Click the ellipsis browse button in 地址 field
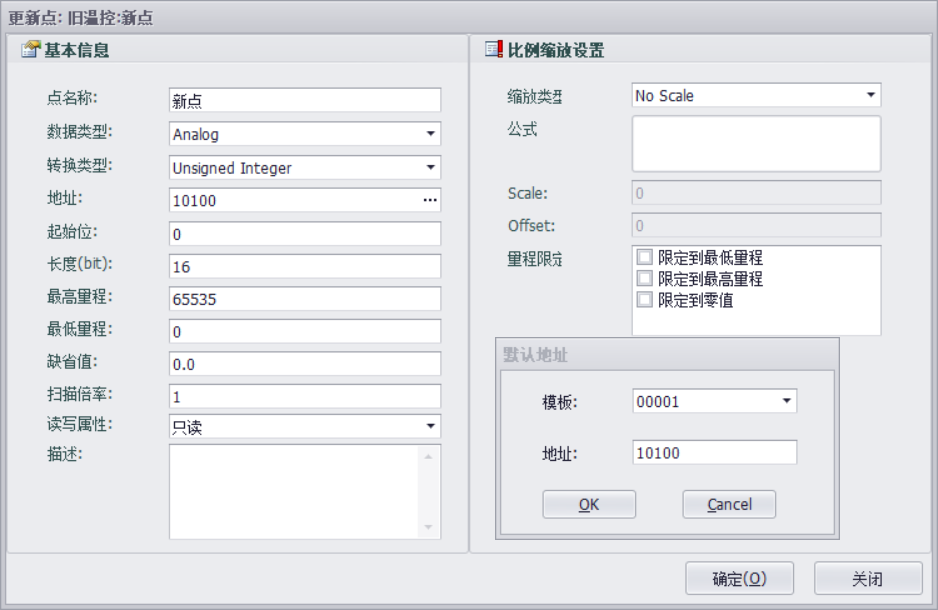 (x=430, y=201)
